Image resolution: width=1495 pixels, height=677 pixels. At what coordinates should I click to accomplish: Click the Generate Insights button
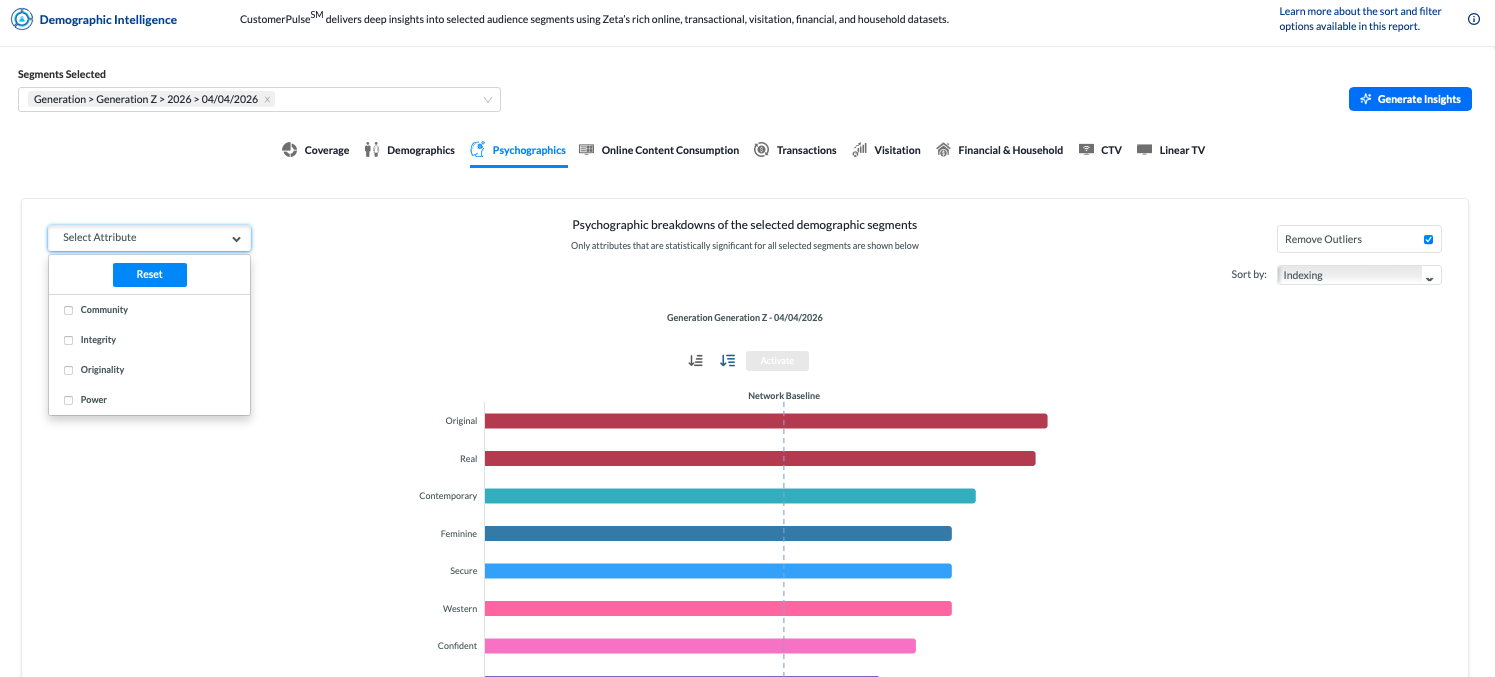click(1410, 99)
